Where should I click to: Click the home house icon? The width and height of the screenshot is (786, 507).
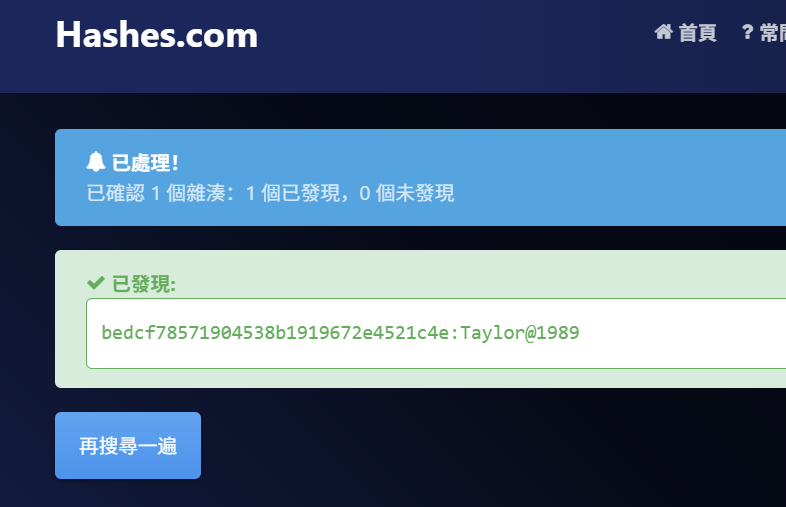663,32
